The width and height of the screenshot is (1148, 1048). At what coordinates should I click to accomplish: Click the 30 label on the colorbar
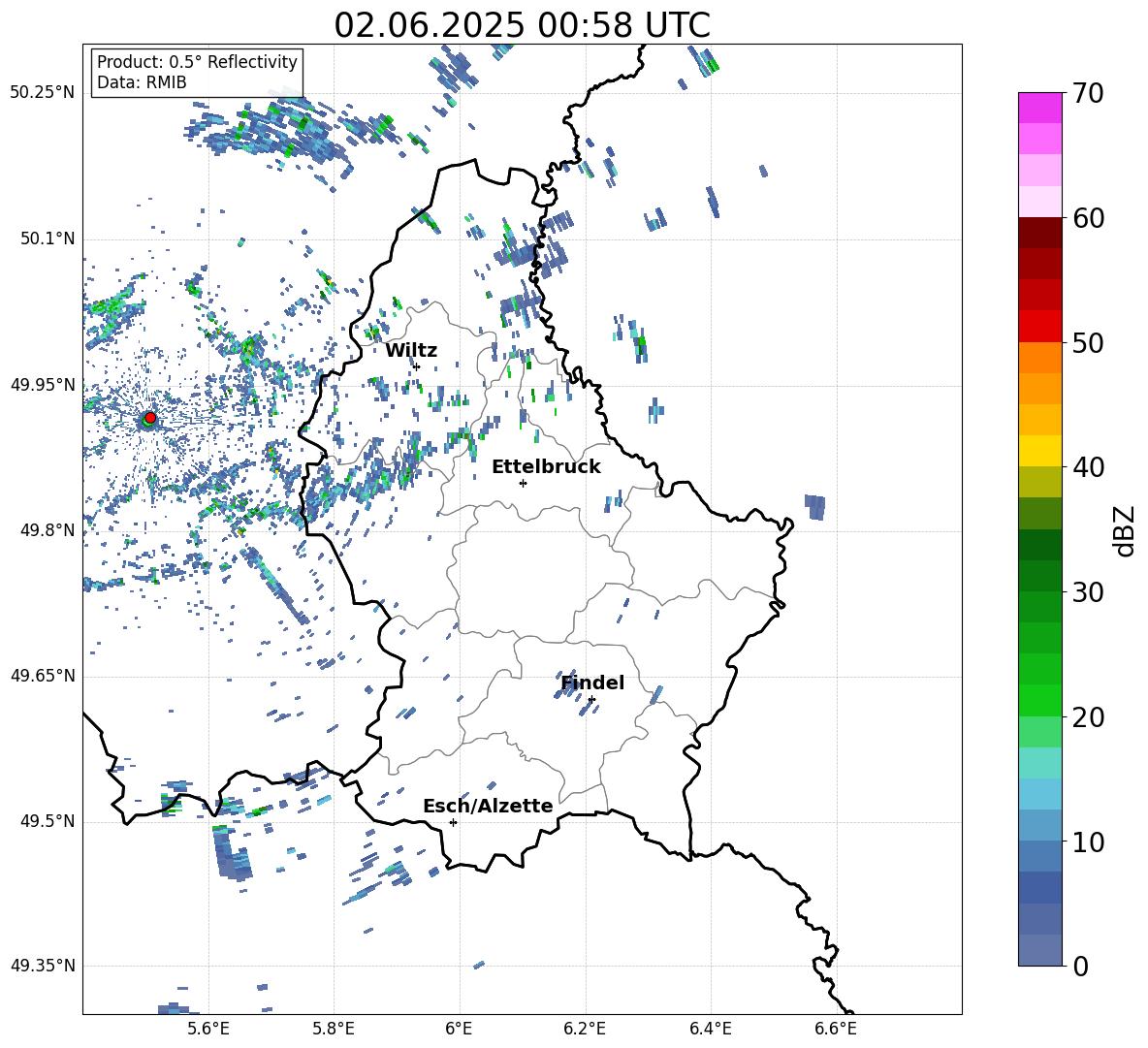point(1088,592)
